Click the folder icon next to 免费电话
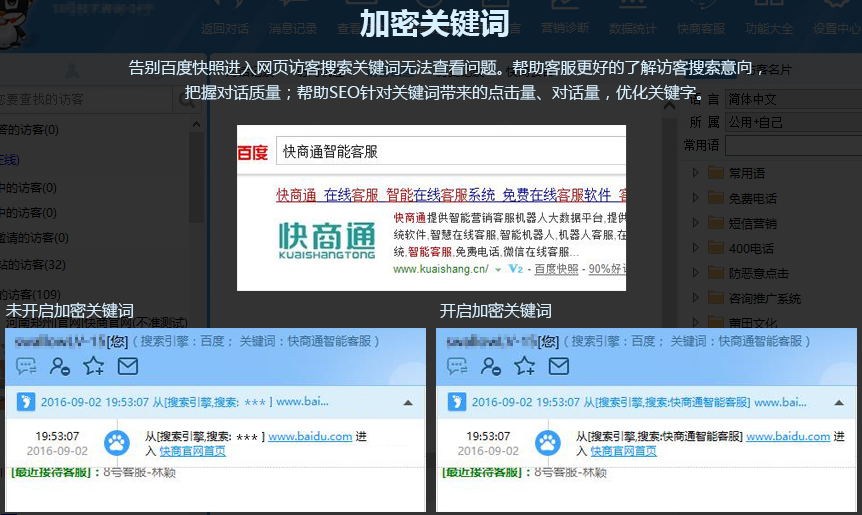Viewport: 862px width, 515px height. click(x=716, y=198)
